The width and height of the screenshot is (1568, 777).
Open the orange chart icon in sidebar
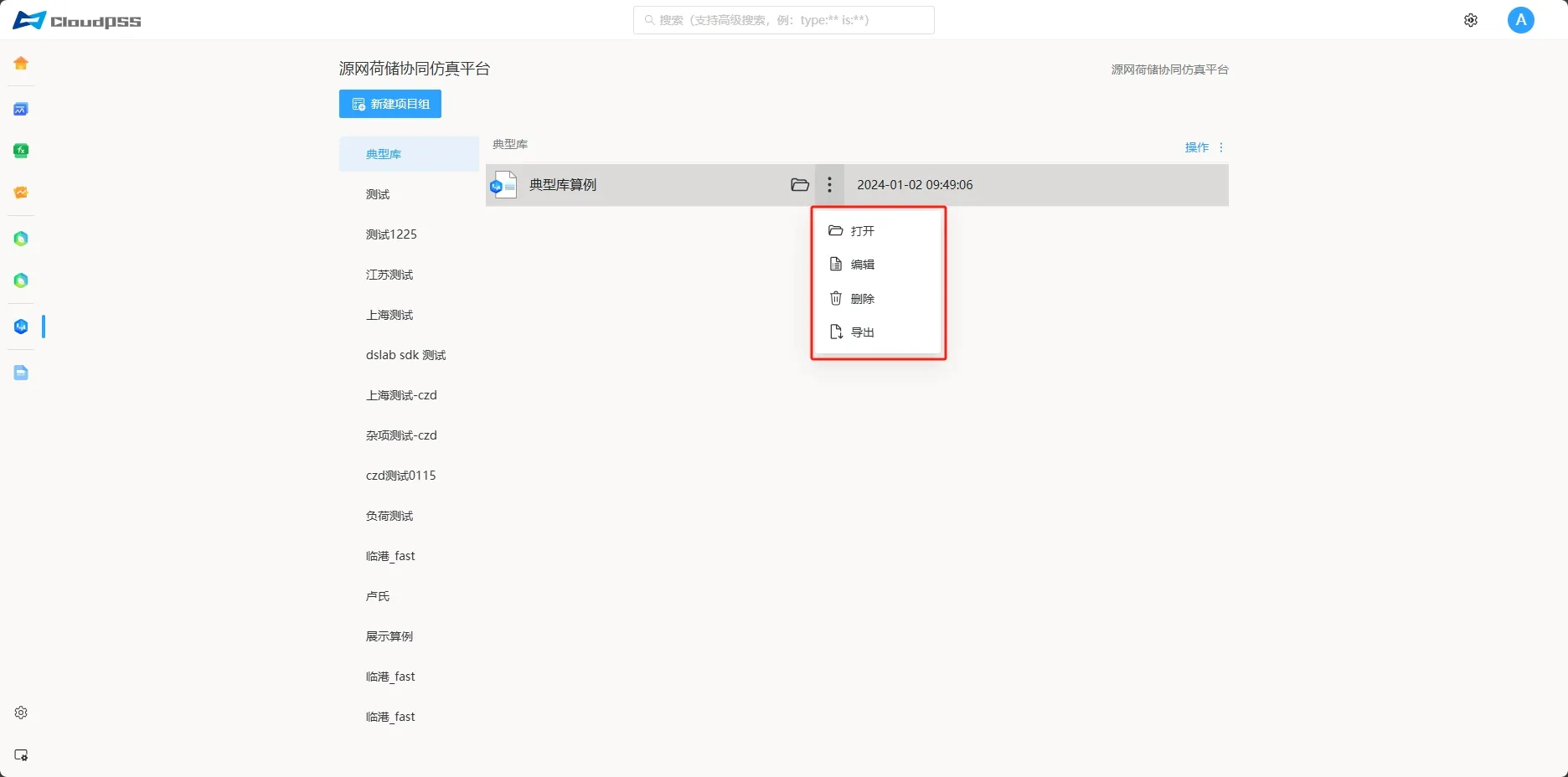(21, 193)
